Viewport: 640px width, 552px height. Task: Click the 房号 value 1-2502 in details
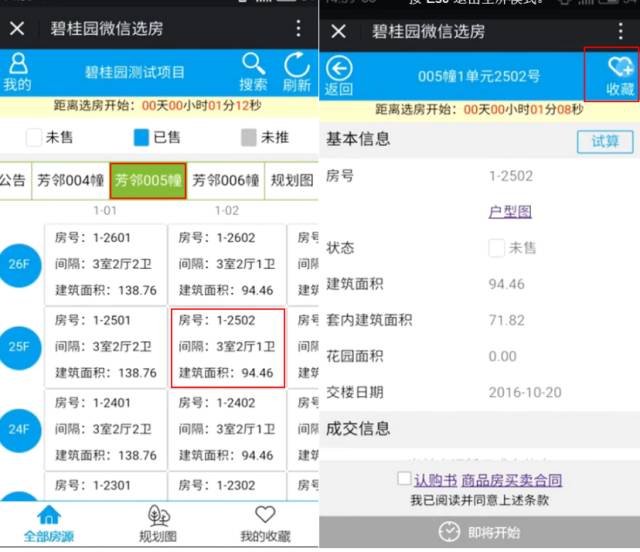(511, 176)
